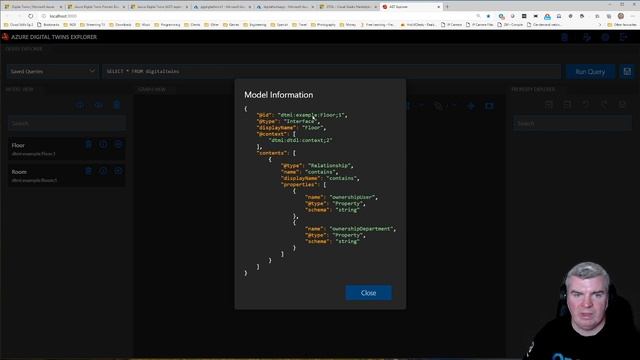This screenshot has width=640, height=360.
Task: Click the blue delete-all-models trash icon
Action: [117, 105]
